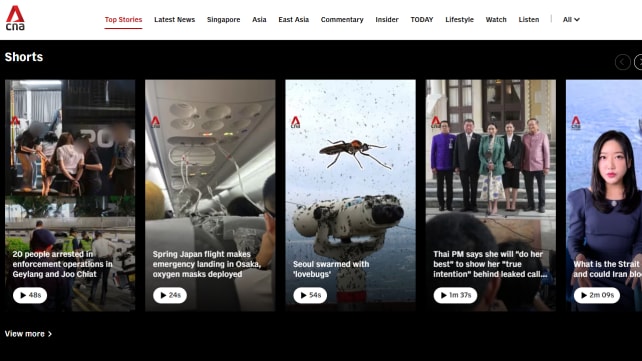The image size is (642, 361).
Task: Click the previous arrow in Shorts carousel
Action: point(622,62)
